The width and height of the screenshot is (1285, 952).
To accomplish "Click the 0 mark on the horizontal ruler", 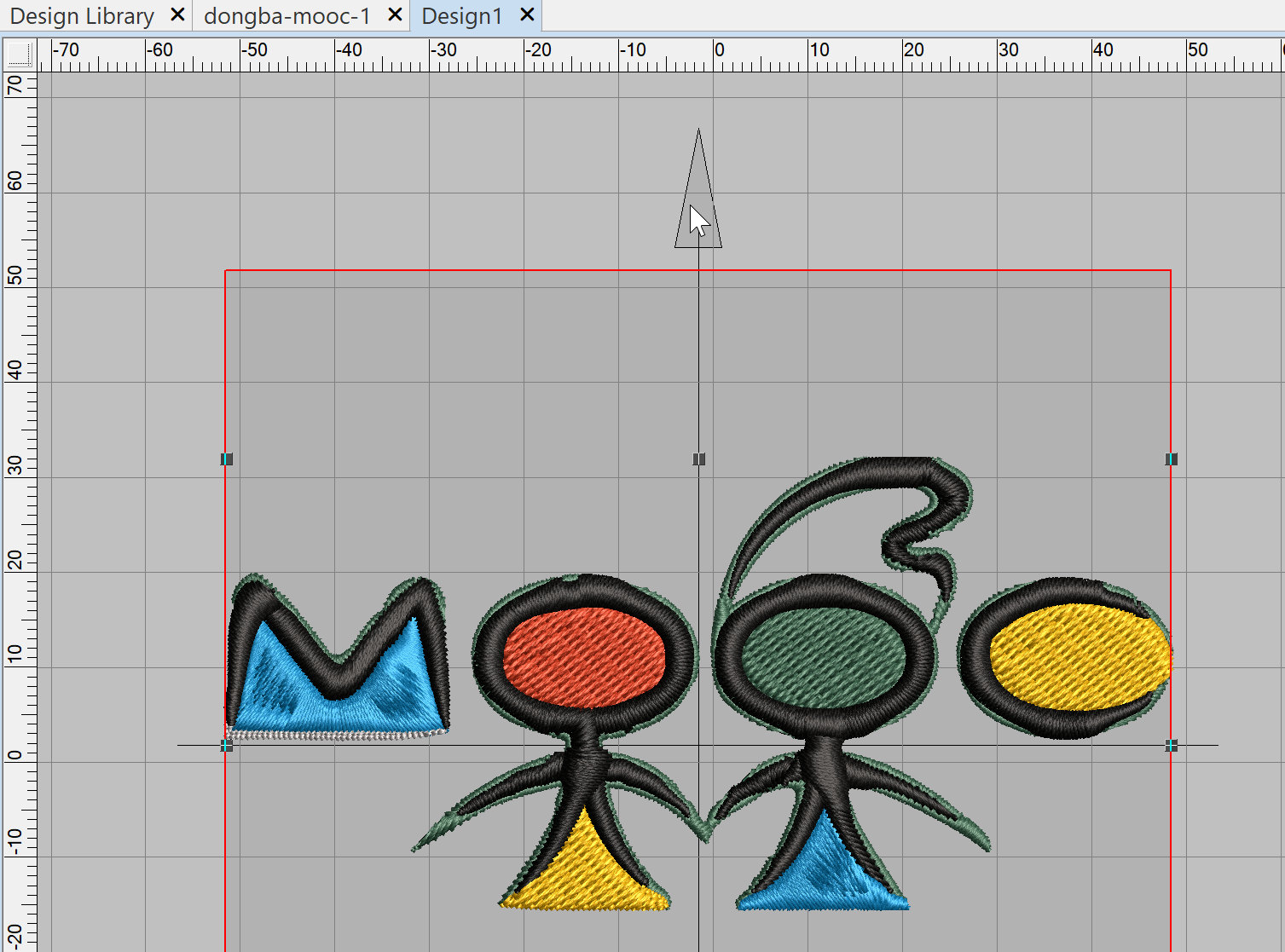I will point(720,50).
